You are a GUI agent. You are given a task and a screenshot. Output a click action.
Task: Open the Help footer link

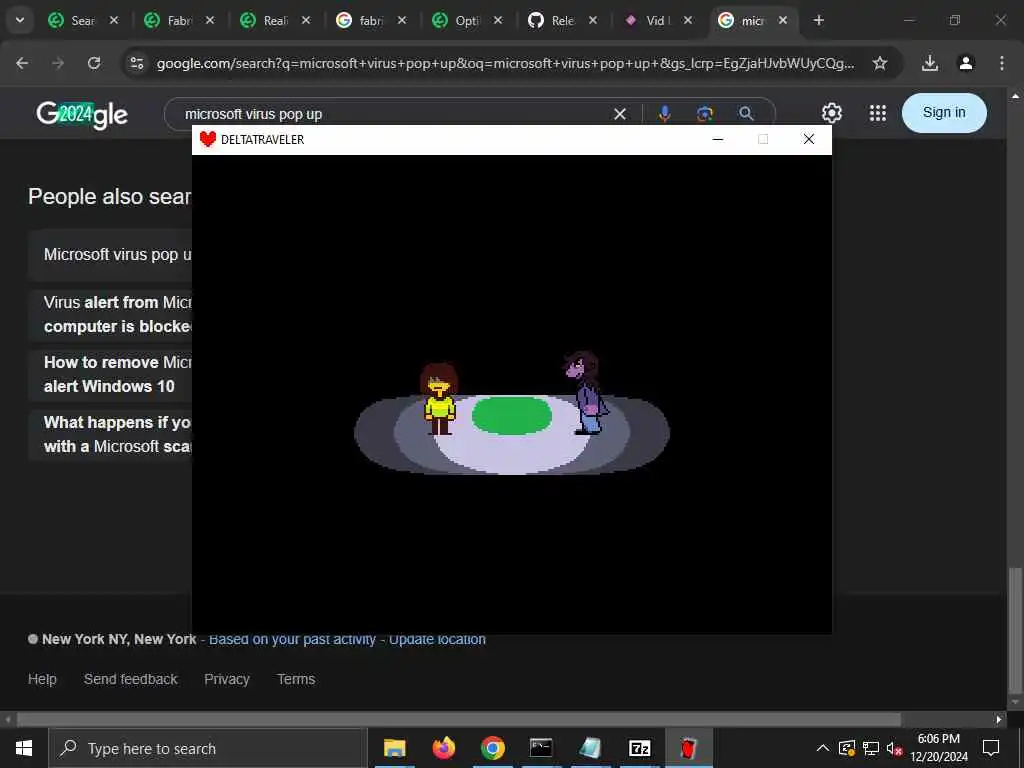(x=42, y=679)
